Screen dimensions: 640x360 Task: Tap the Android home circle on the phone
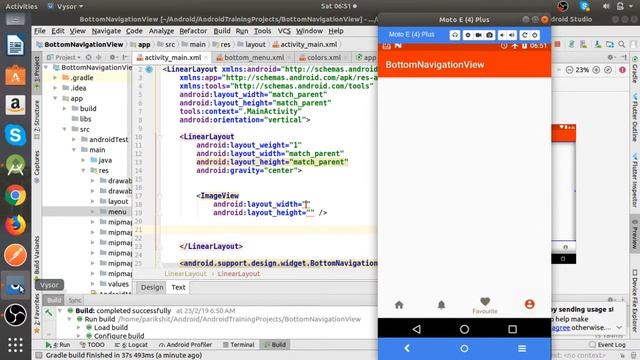pyautogui.click(x=464, y=329)
